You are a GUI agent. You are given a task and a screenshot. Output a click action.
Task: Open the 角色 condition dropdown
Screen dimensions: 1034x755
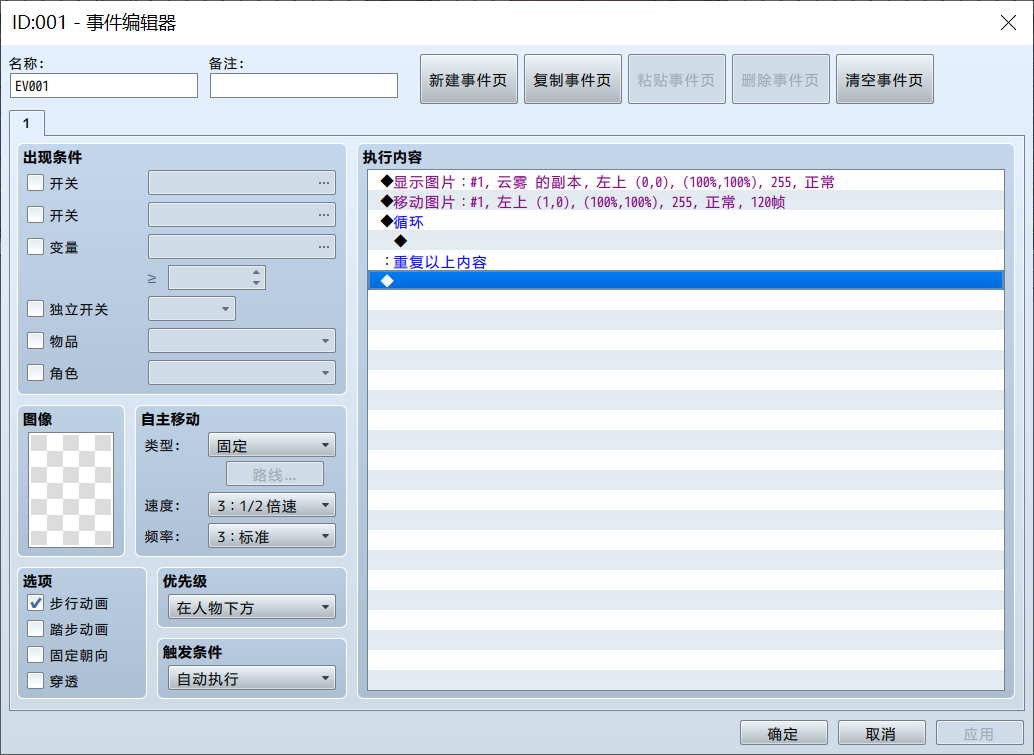(242, 373)
